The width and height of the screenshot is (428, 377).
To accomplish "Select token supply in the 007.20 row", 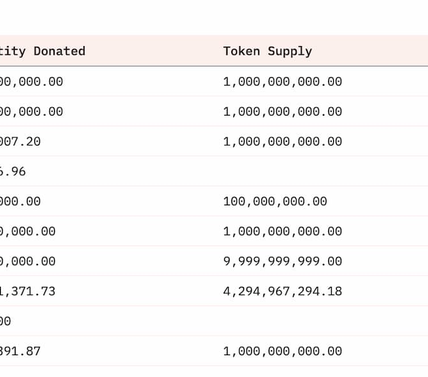I will click(283, 141).
